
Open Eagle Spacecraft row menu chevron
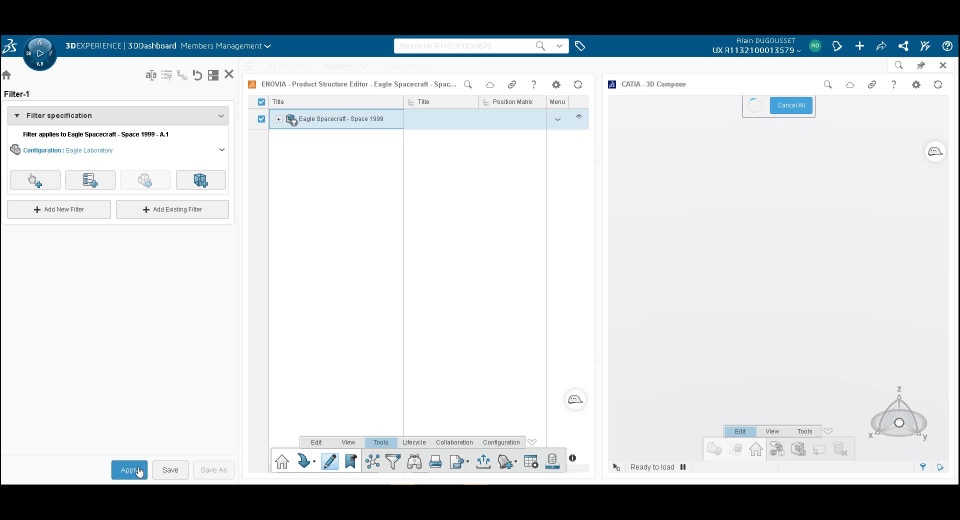pos(557,119)
